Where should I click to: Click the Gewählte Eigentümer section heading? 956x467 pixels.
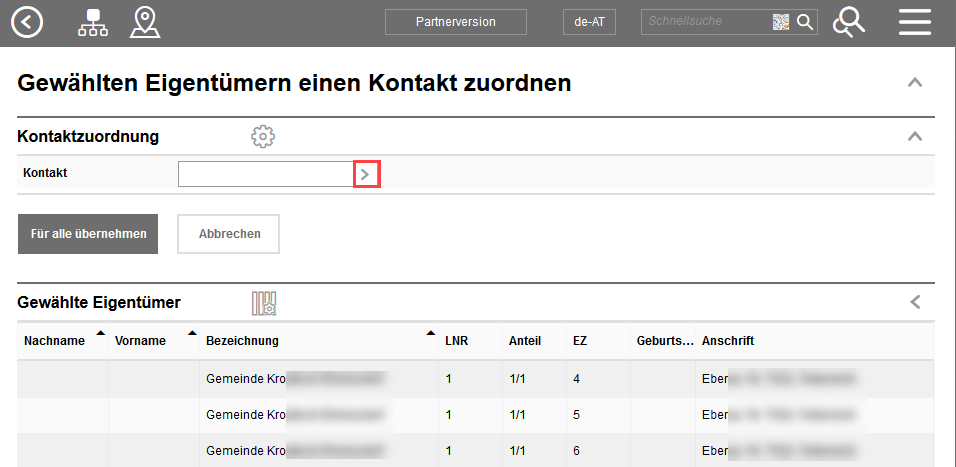[x=99, y=302]
